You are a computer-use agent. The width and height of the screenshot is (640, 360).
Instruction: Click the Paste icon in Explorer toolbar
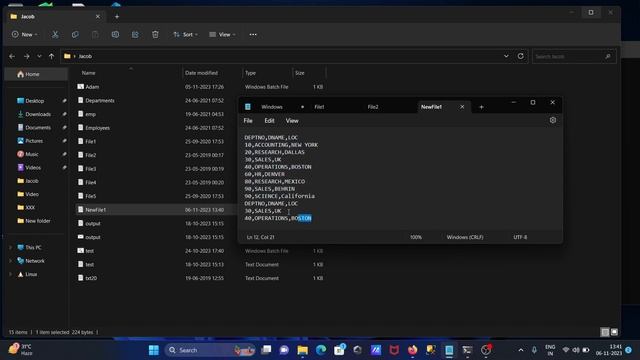click(95, 35)
